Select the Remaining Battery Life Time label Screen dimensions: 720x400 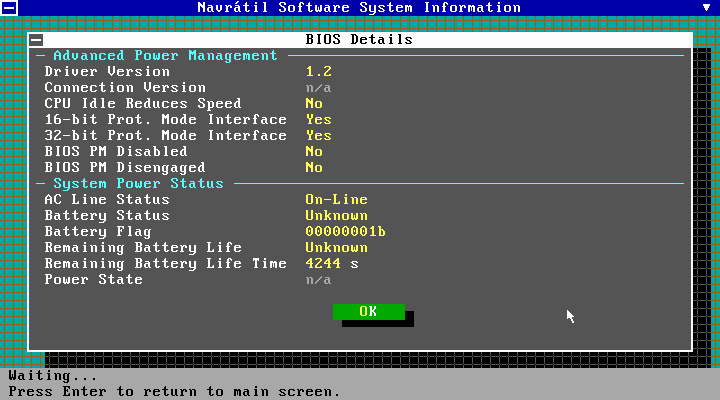point(165,264)
